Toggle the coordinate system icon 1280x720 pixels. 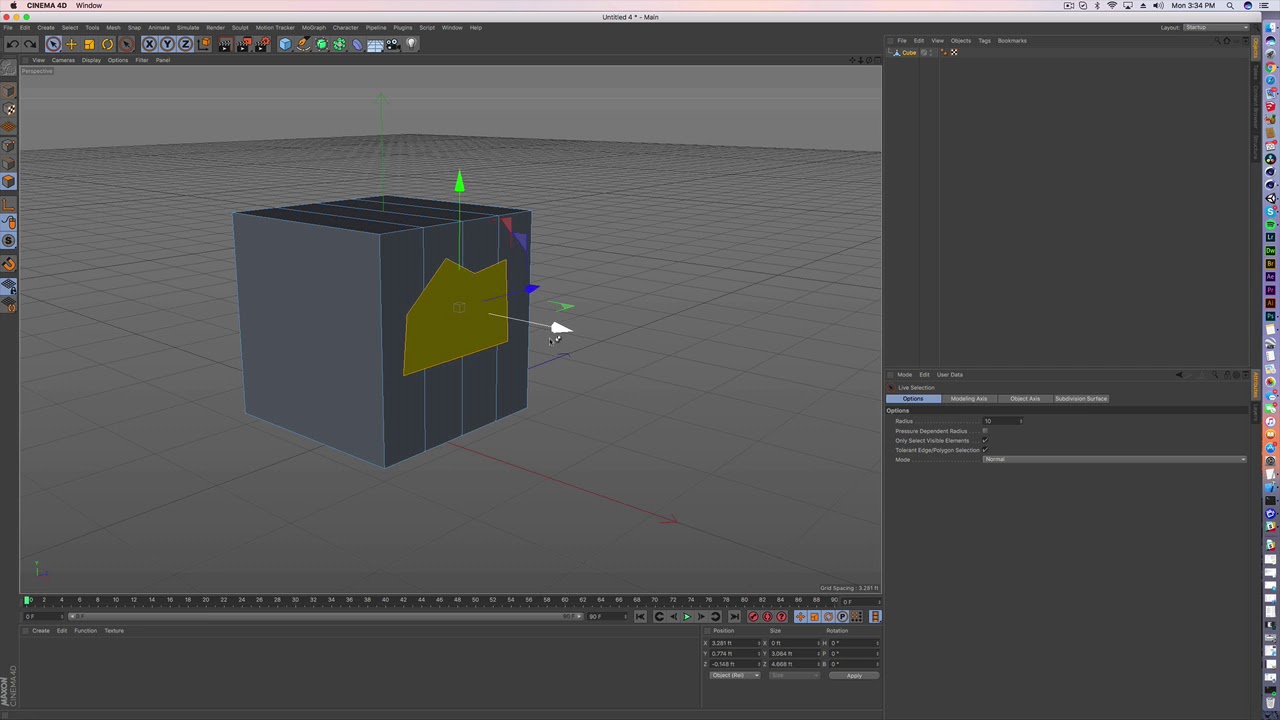(204, 44)
